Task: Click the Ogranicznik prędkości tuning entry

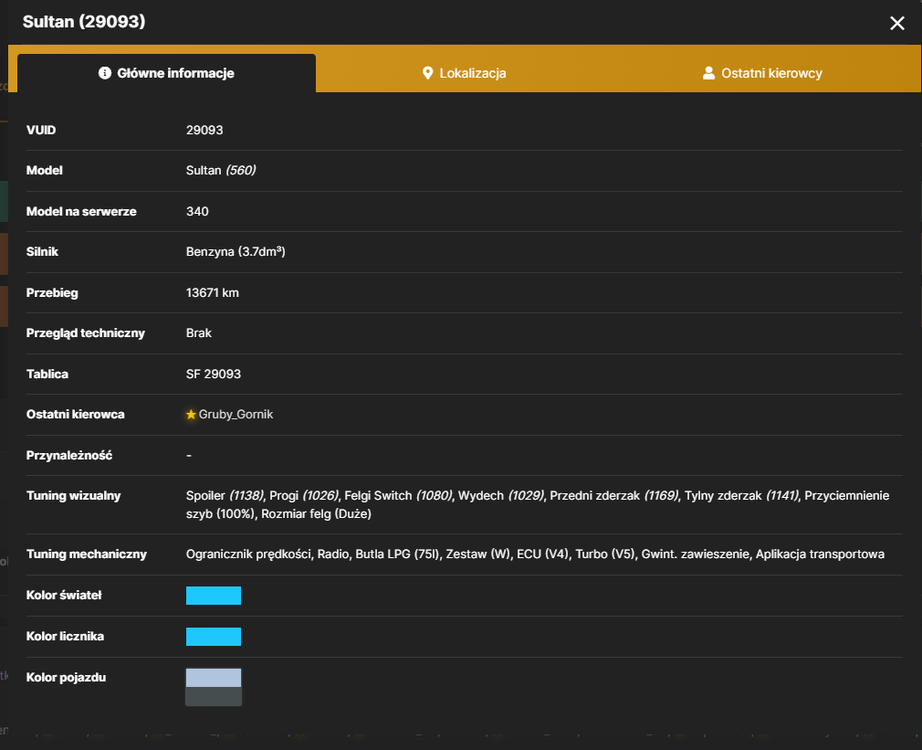Action: (250, 554)
